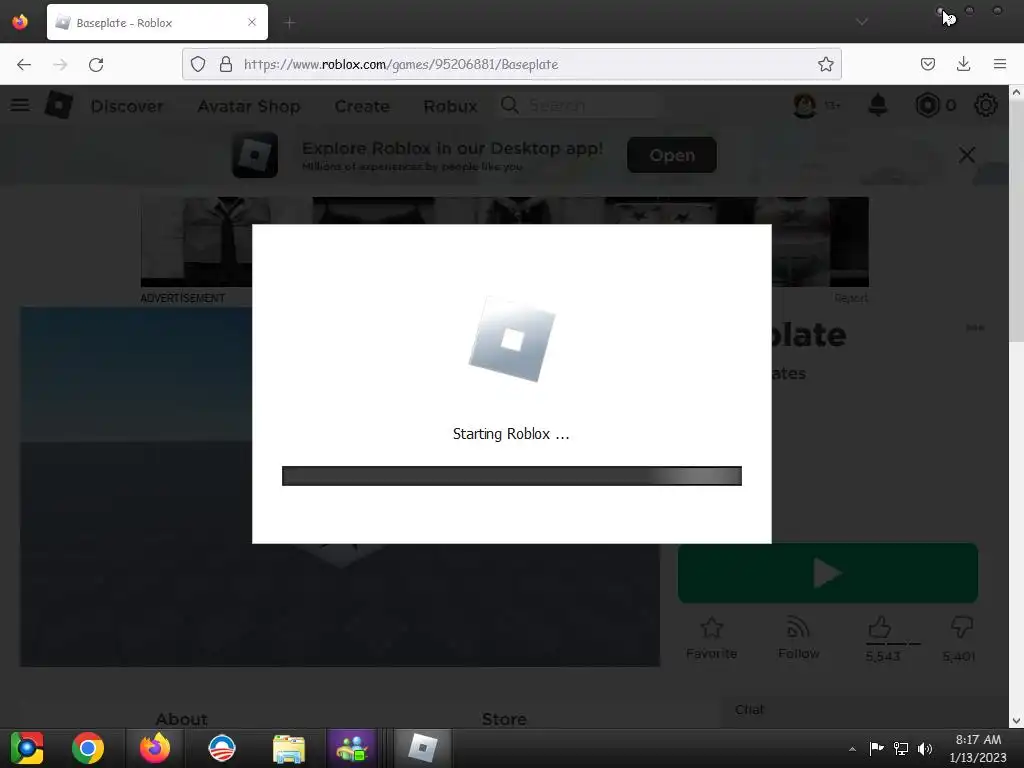List all tabs dropdown arrow

(862, 22)
